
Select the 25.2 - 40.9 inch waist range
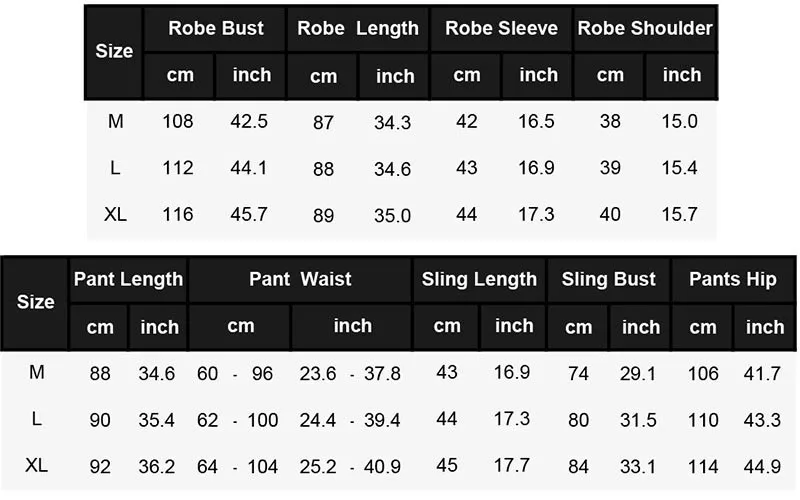[x=350, y=467]
